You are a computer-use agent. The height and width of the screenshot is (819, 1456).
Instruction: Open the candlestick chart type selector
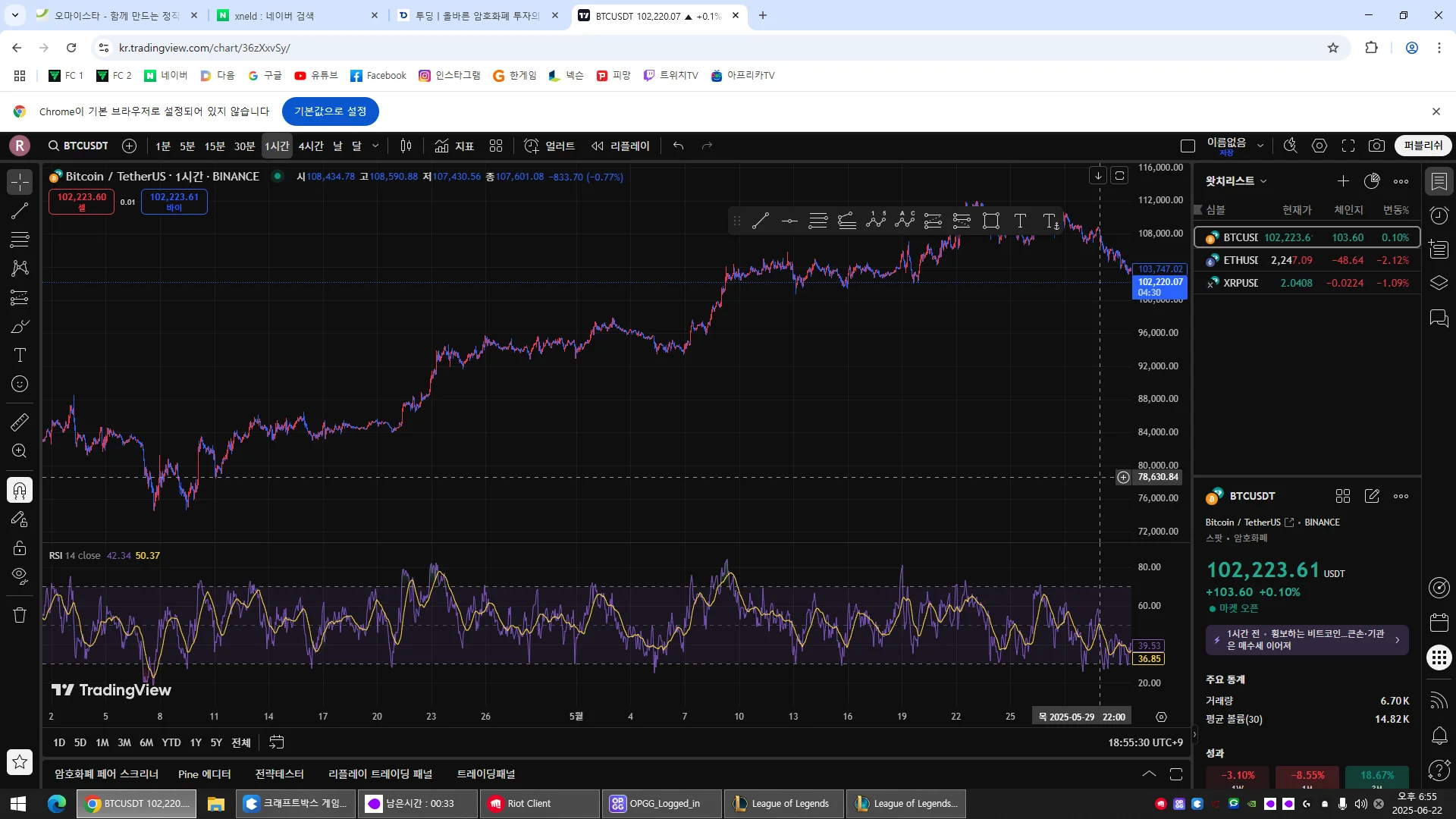tap(406, 146)
